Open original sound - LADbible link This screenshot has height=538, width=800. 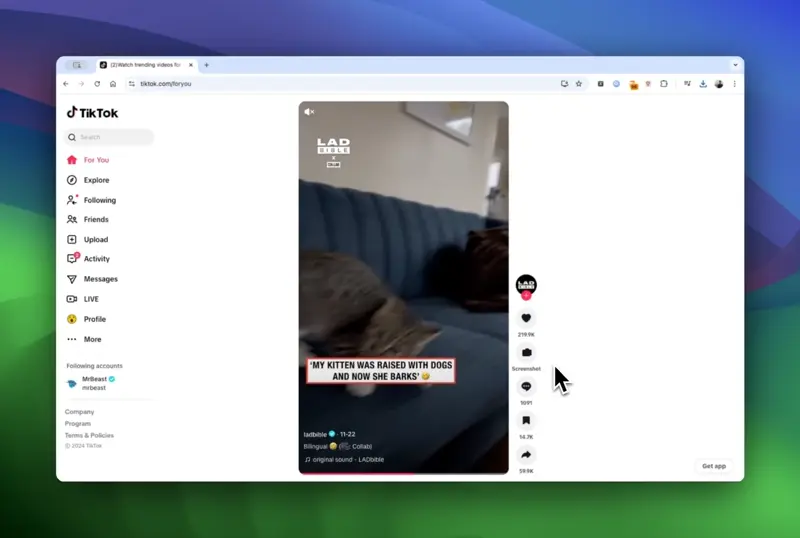pos(344,459)
